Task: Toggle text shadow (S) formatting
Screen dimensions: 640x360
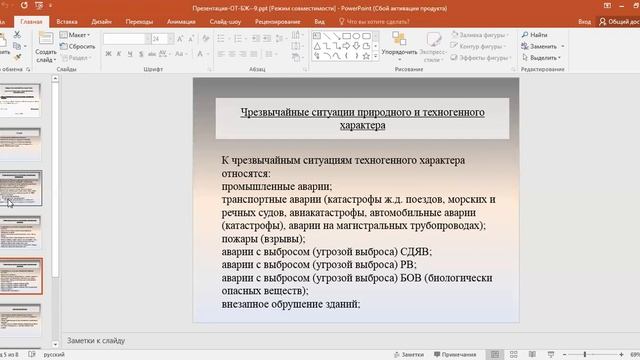Action: click(141, 54)
